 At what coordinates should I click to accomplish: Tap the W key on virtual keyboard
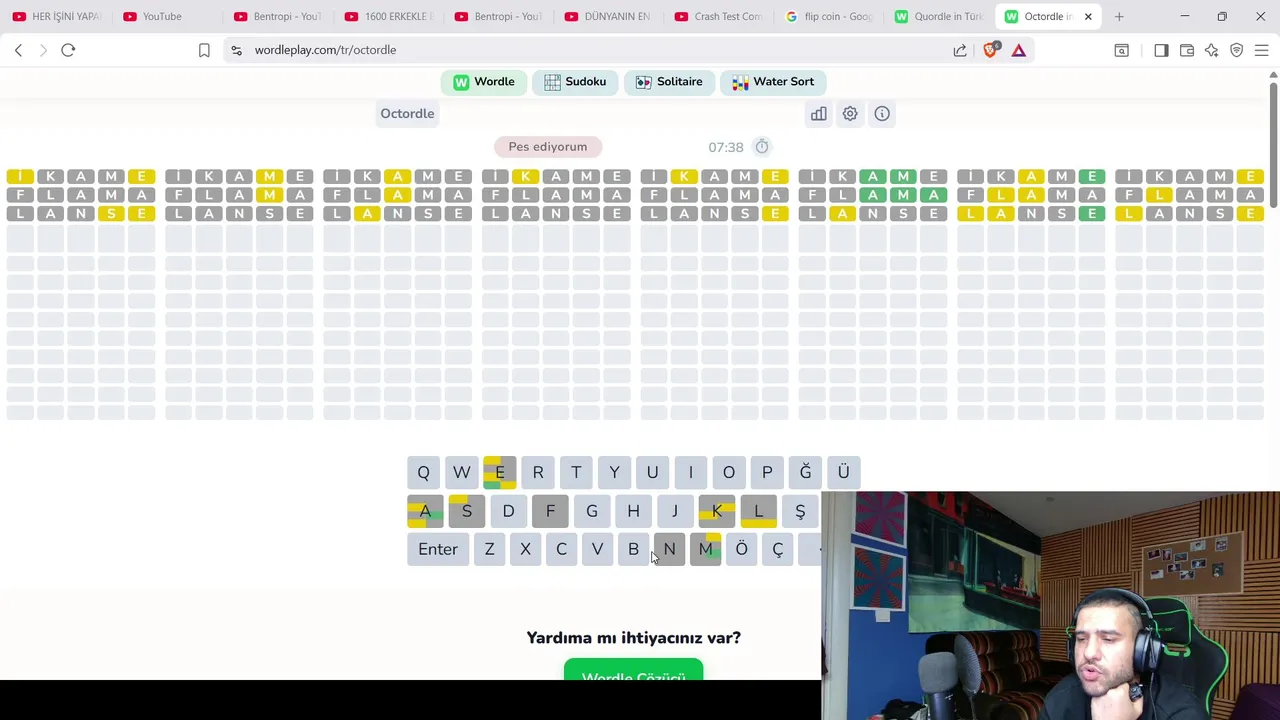(461, 472)
